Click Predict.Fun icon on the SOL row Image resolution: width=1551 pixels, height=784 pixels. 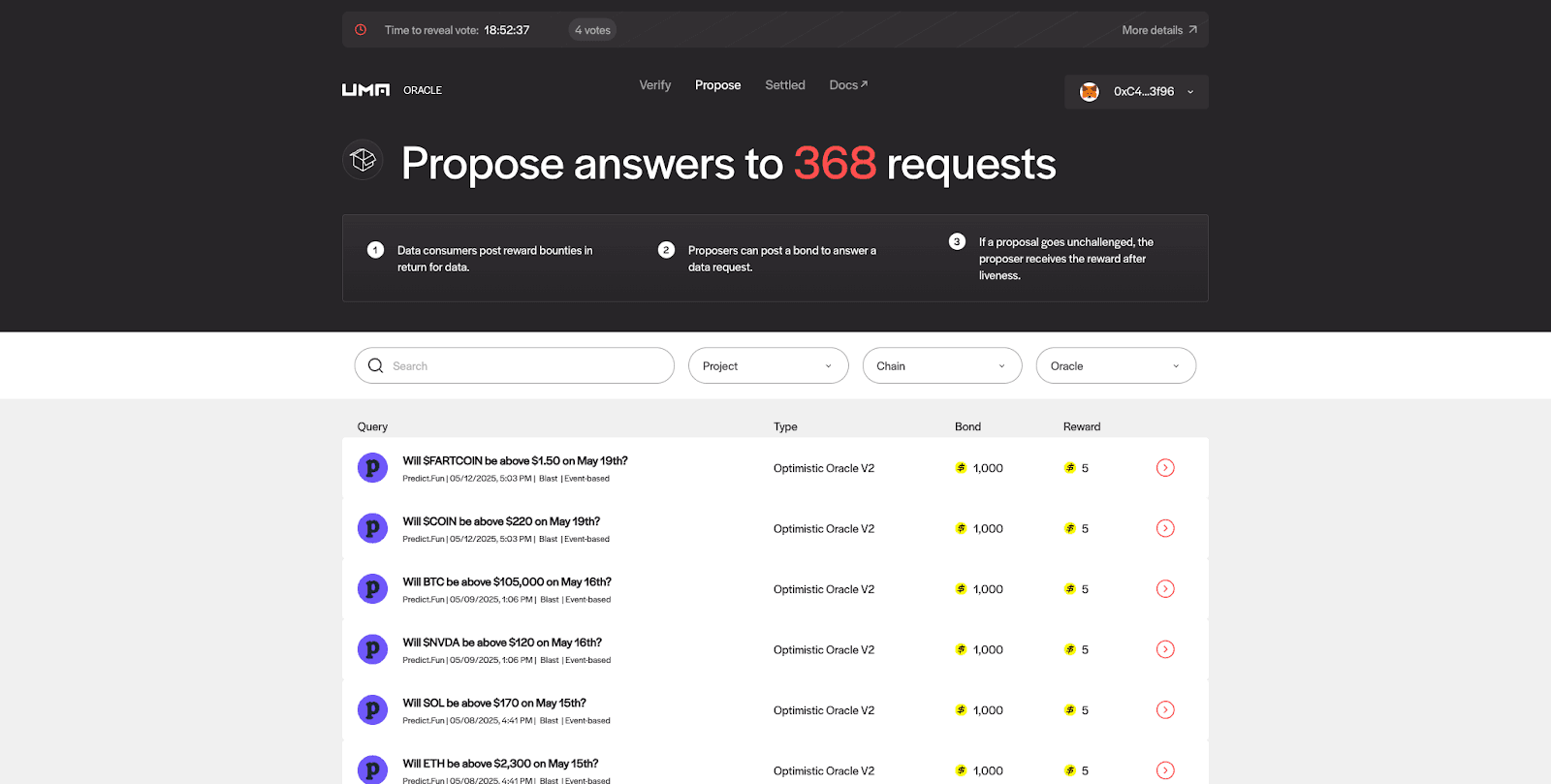372,710
